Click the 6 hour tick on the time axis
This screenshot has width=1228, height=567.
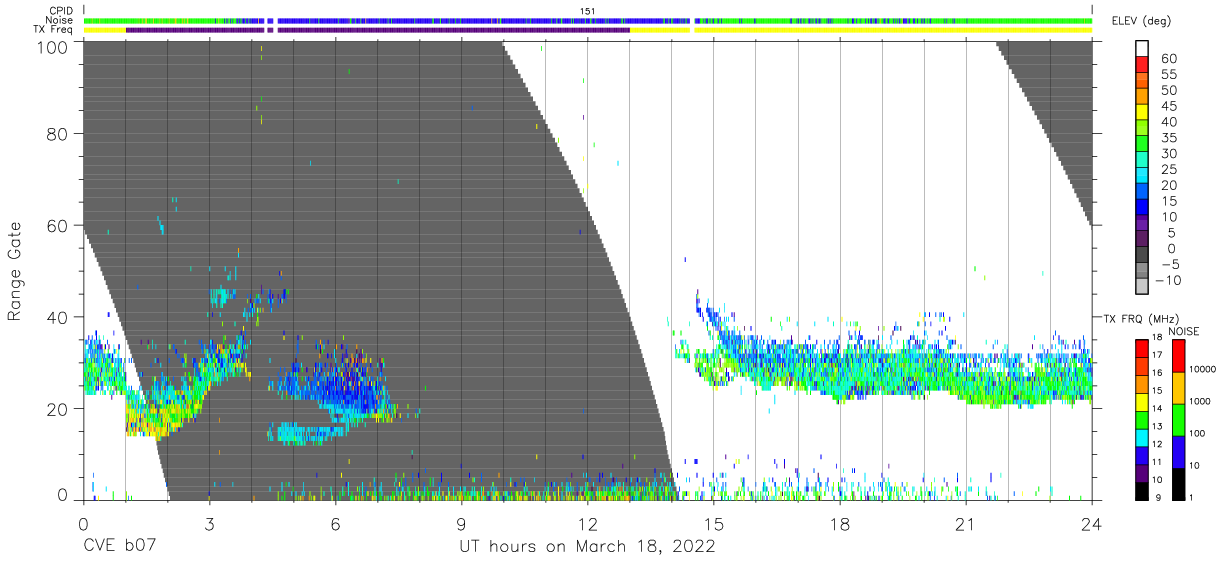click(335, 523)
